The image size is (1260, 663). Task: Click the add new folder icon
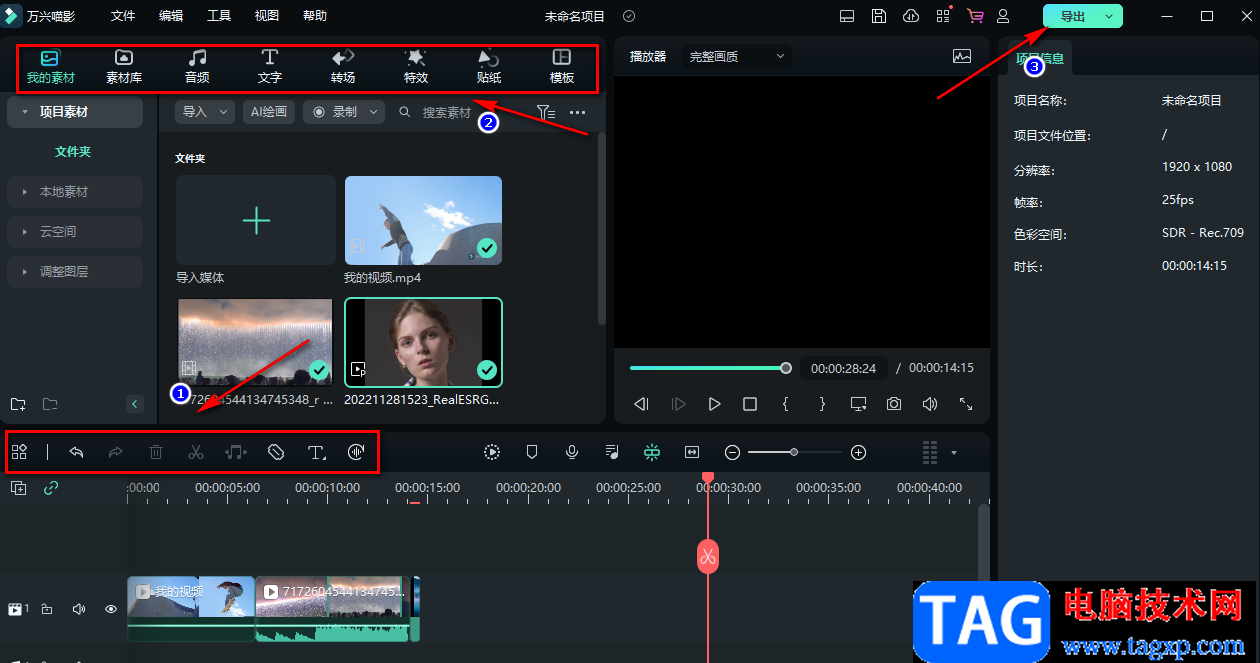coord(18,404)
